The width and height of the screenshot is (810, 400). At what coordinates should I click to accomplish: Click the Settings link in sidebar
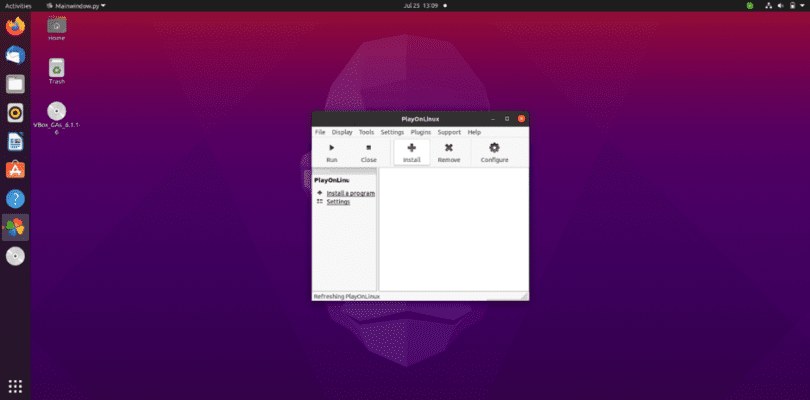pyautogui.click(x=338, y=202)
